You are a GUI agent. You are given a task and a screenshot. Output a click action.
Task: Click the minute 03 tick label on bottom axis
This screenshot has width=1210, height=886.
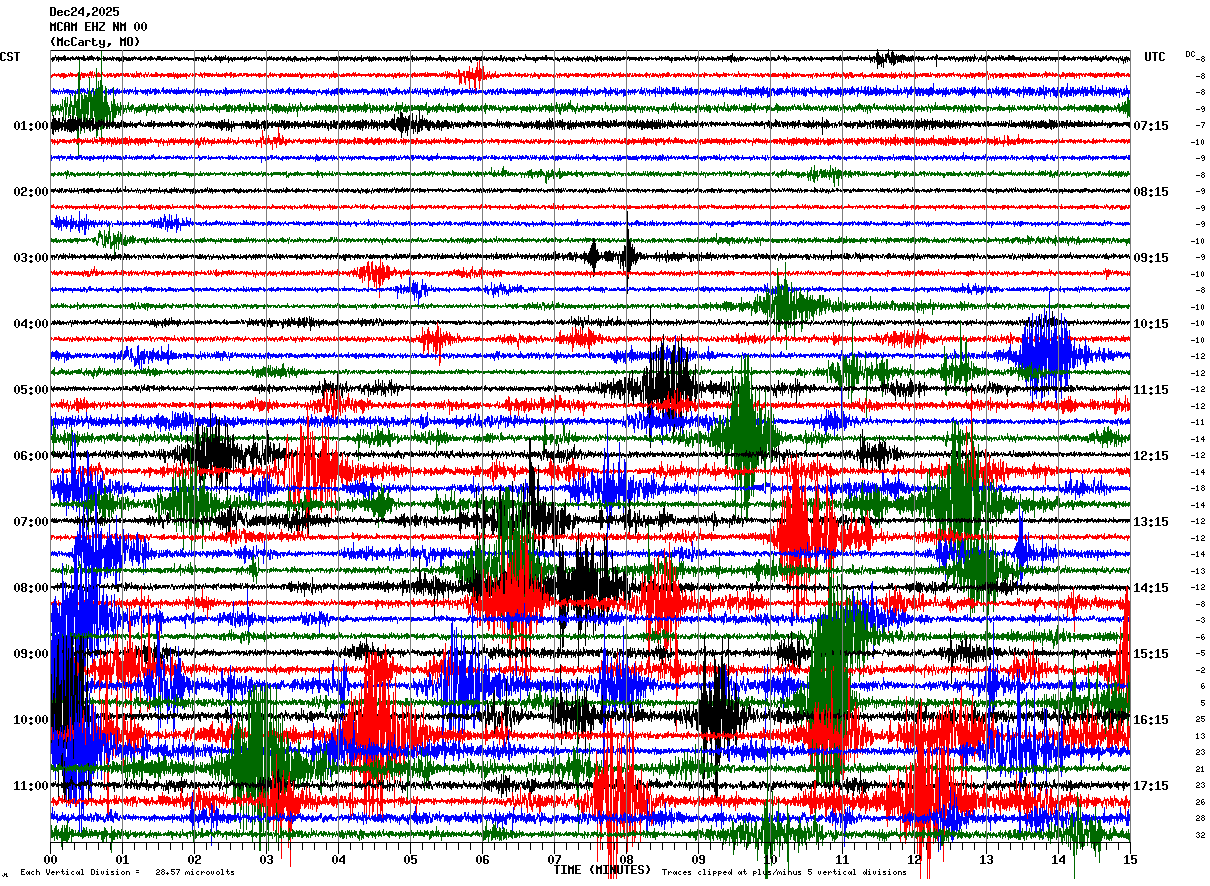coord(266,859)
